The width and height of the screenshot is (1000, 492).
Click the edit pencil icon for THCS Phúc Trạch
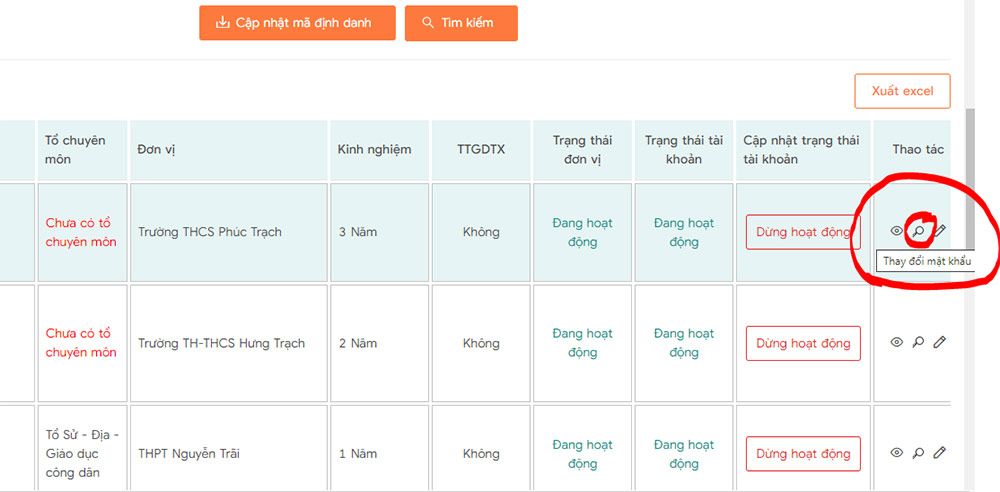tap(939, 231)
